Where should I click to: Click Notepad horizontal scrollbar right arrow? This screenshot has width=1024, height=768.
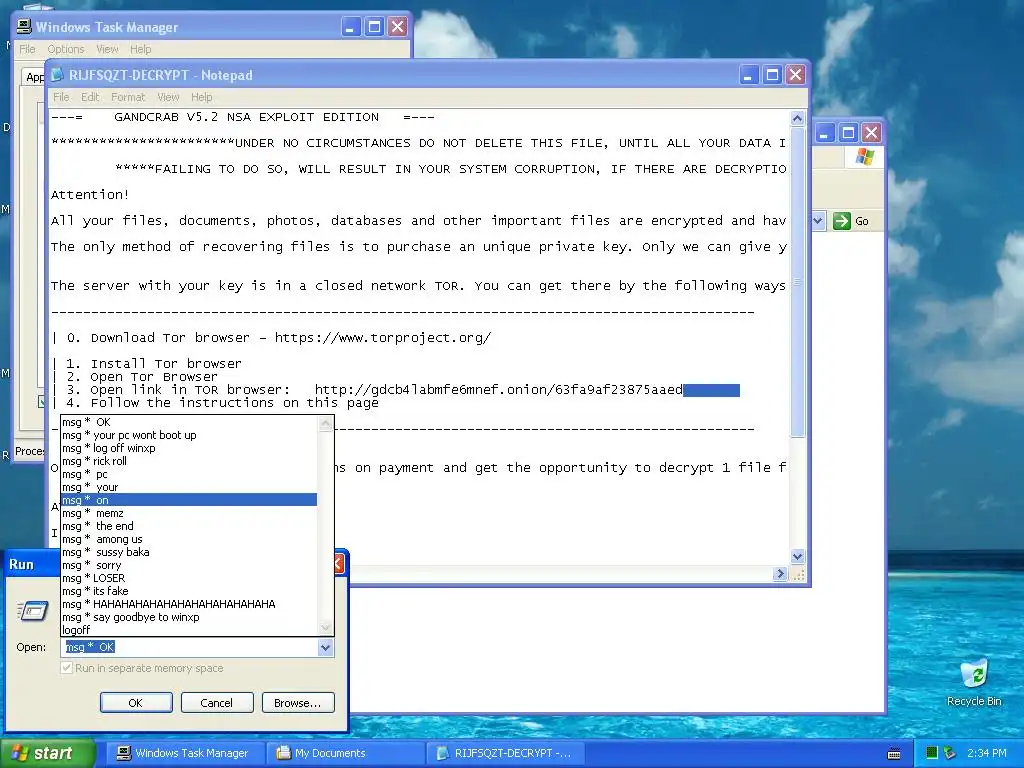point(780,573)
